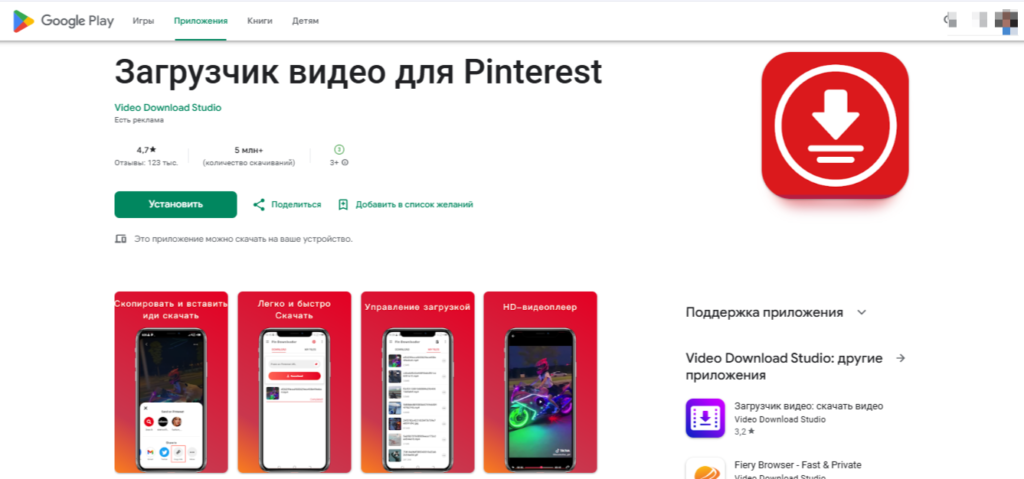This screenshot has width=1024, height=479.
Task: Click the Отзывы: 123 тыс. text
Action: point(146,163)
